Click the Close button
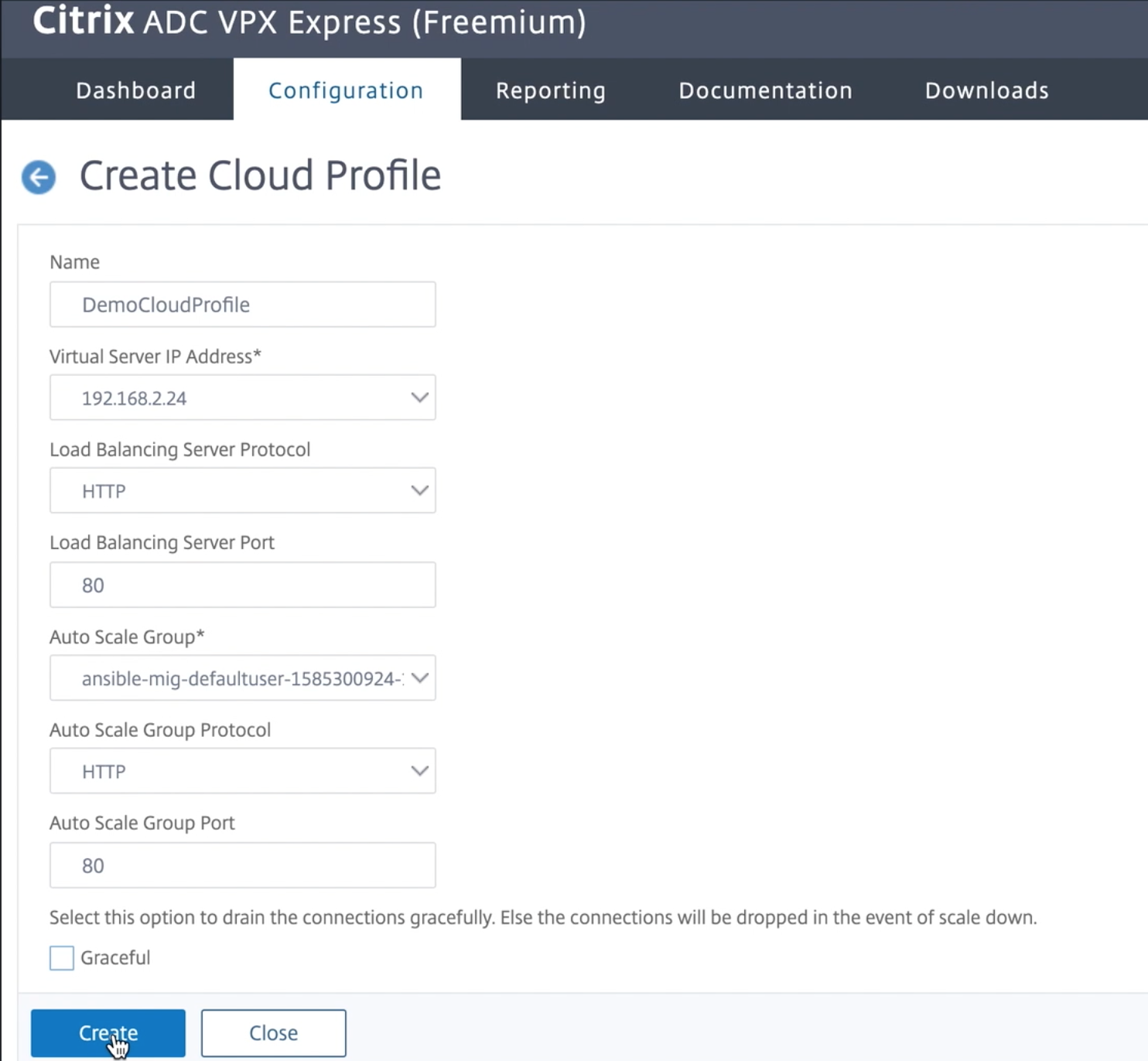Screen dimensions: 1148x1061 [274, 1033]
